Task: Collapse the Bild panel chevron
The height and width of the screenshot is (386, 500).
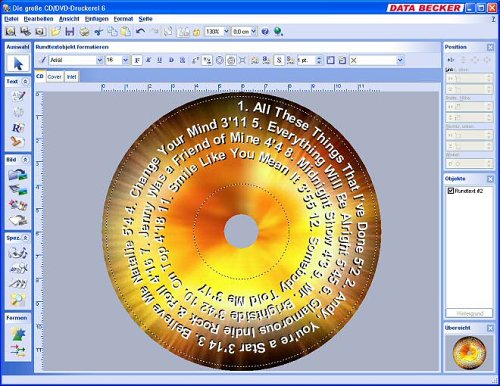Action: pos(25,160)
